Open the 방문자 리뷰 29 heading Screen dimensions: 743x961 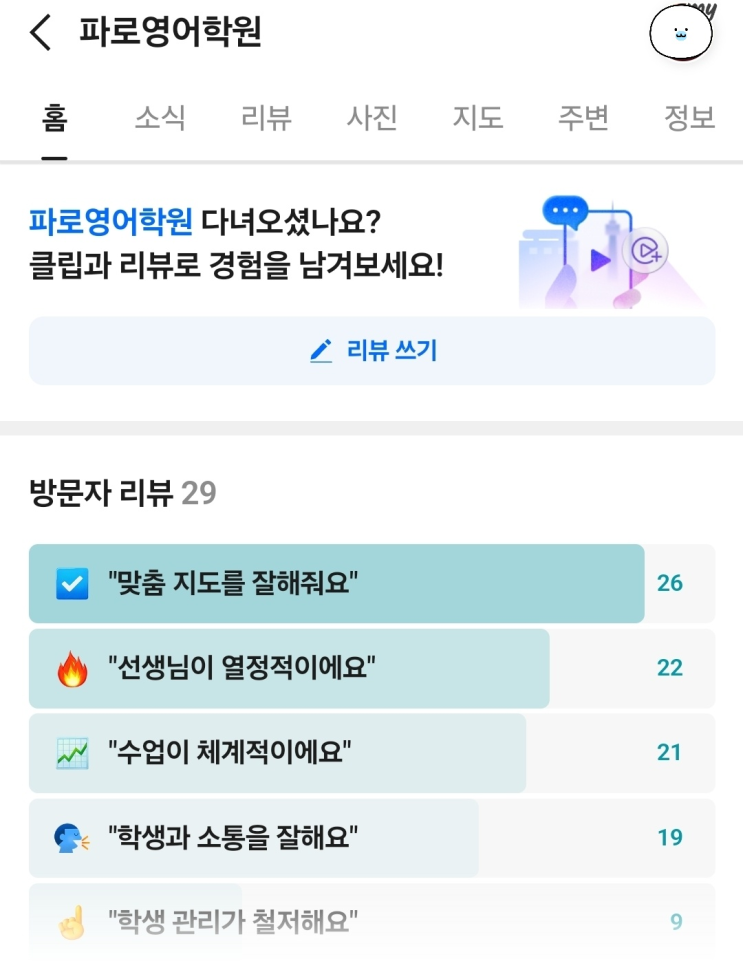(123, 492)
